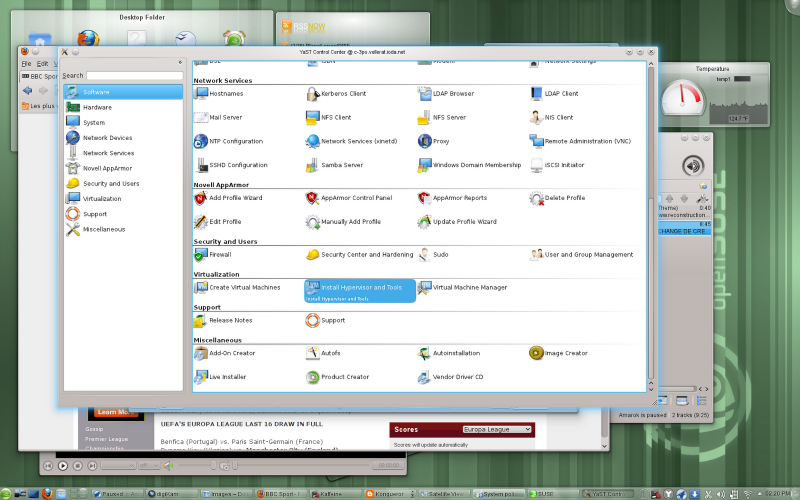Open Network Services (xinetd) module
The height and width of the screenshot is (500, 800).
pos(352,141)
